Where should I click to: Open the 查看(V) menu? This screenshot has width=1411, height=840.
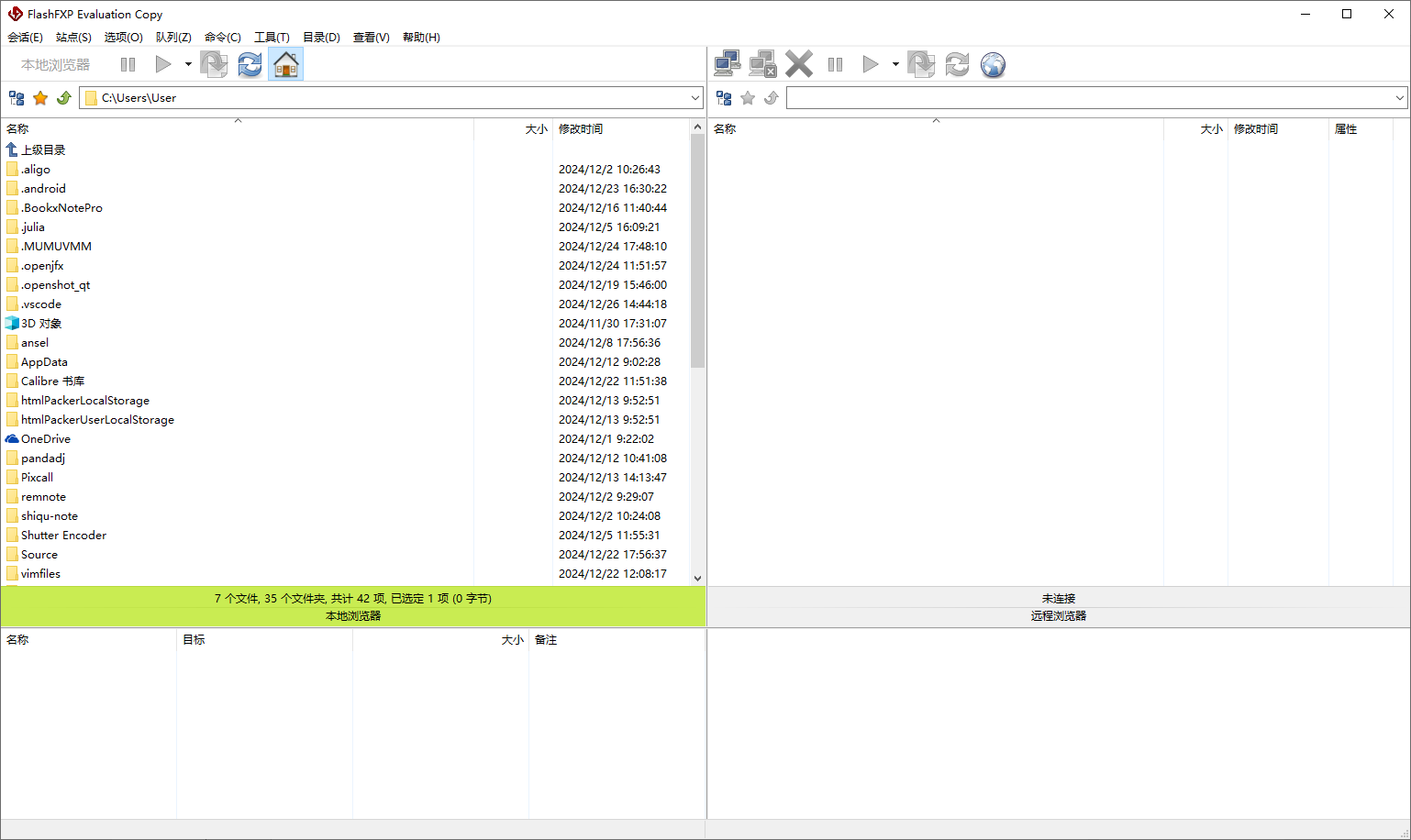point(372,38)
